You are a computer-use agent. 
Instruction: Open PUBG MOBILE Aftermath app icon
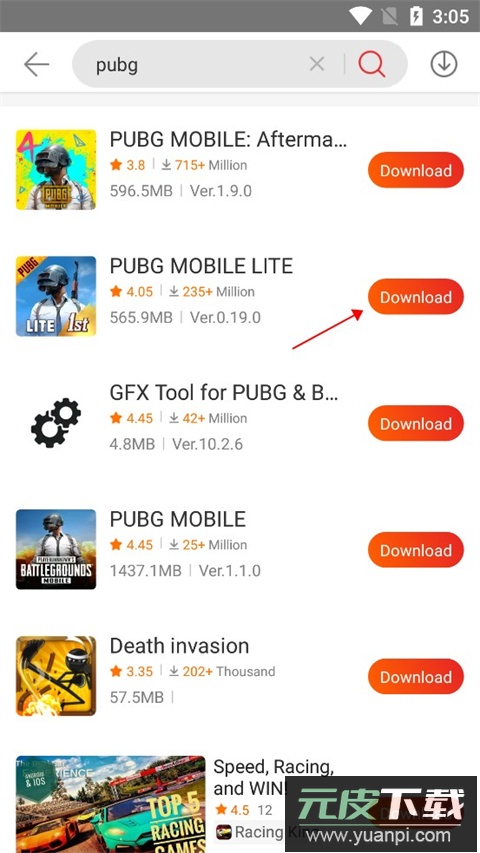[x=56, y=170]
